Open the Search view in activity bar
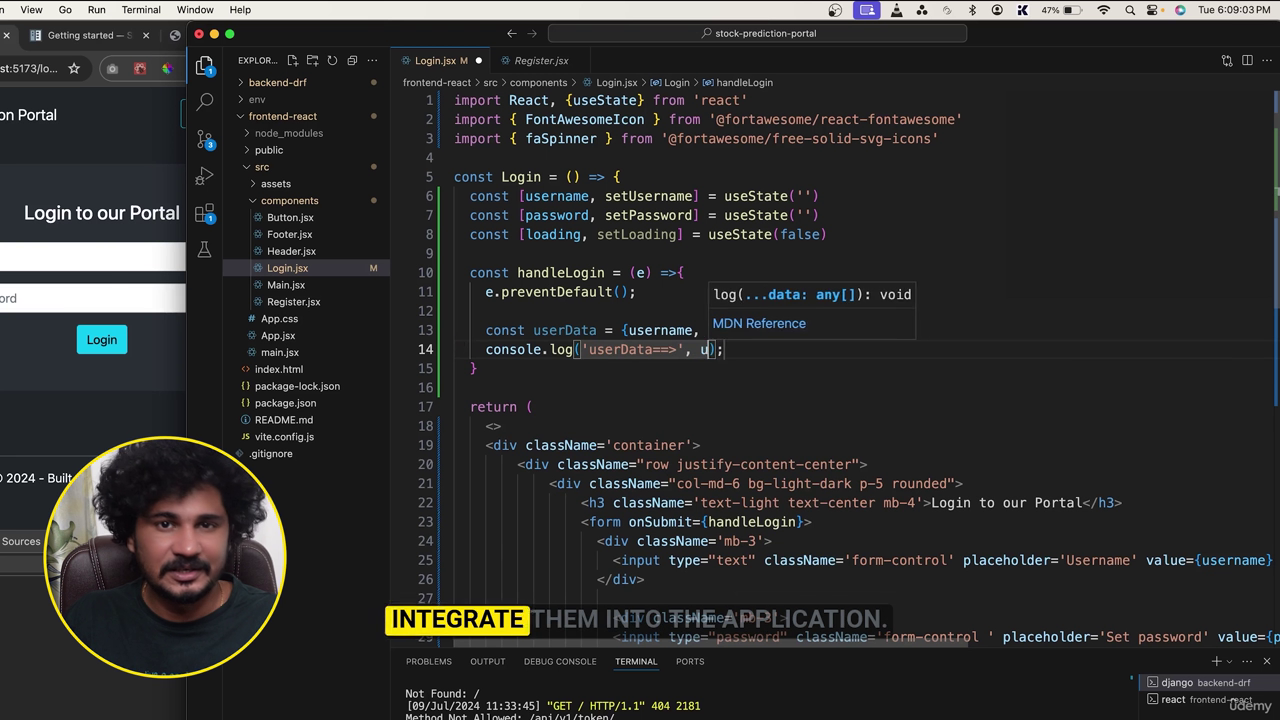This screenshot has width=1280, height=720. (205, 102)
